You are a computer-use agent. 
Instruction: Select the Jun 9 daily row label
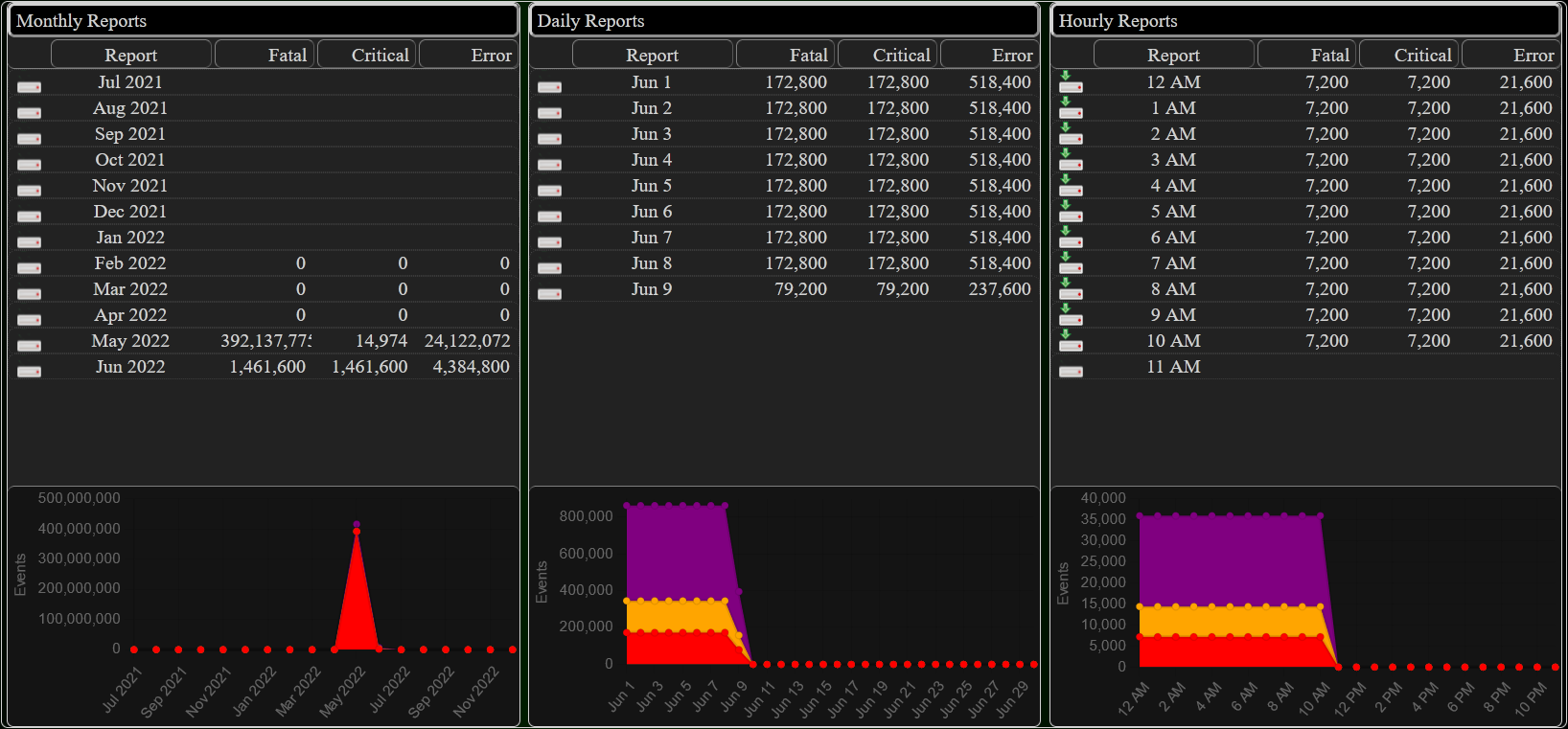point(652,289)
